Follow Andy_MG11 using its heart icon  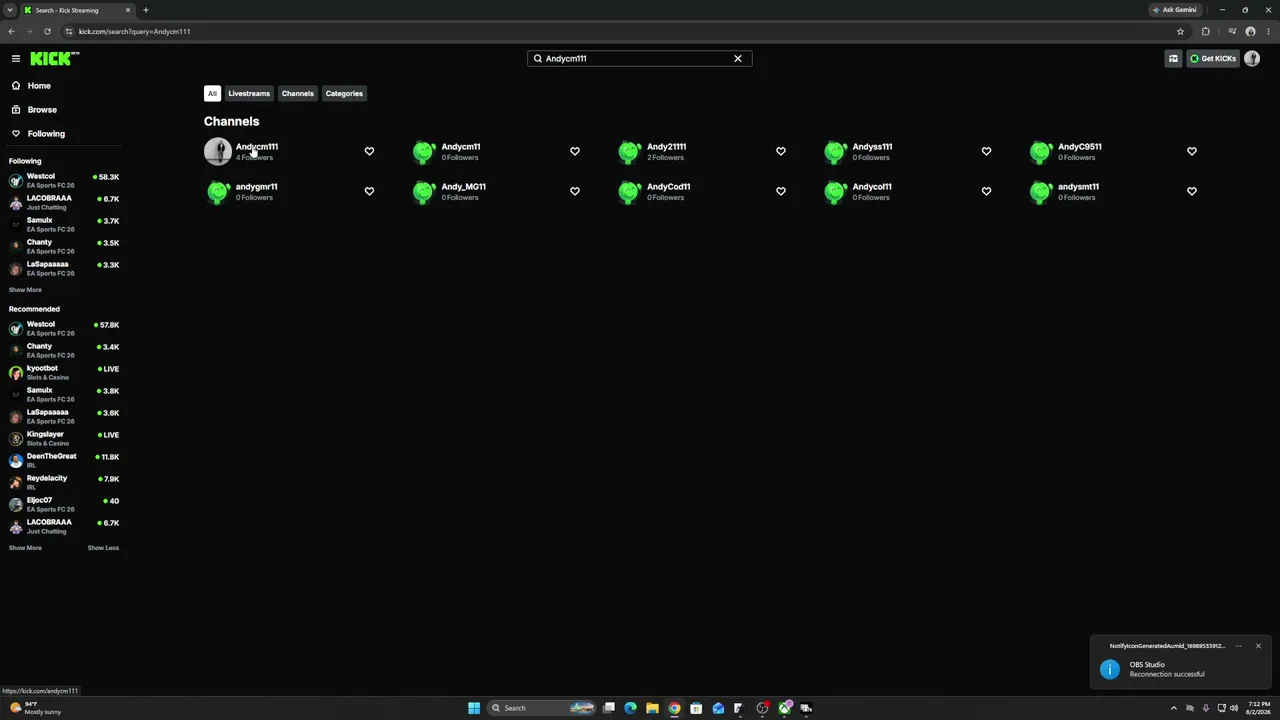click(x=575, y=191)
